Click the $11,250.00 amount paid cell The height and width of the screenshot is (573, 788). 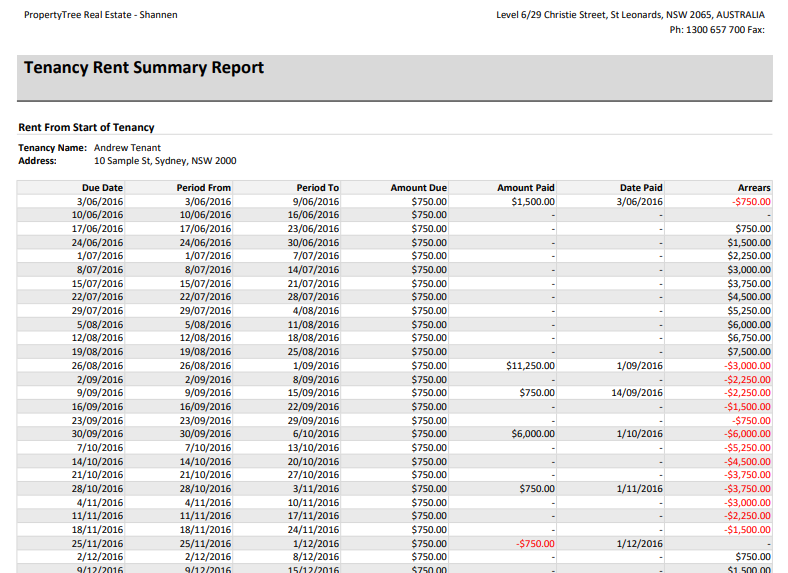(531, 365)
